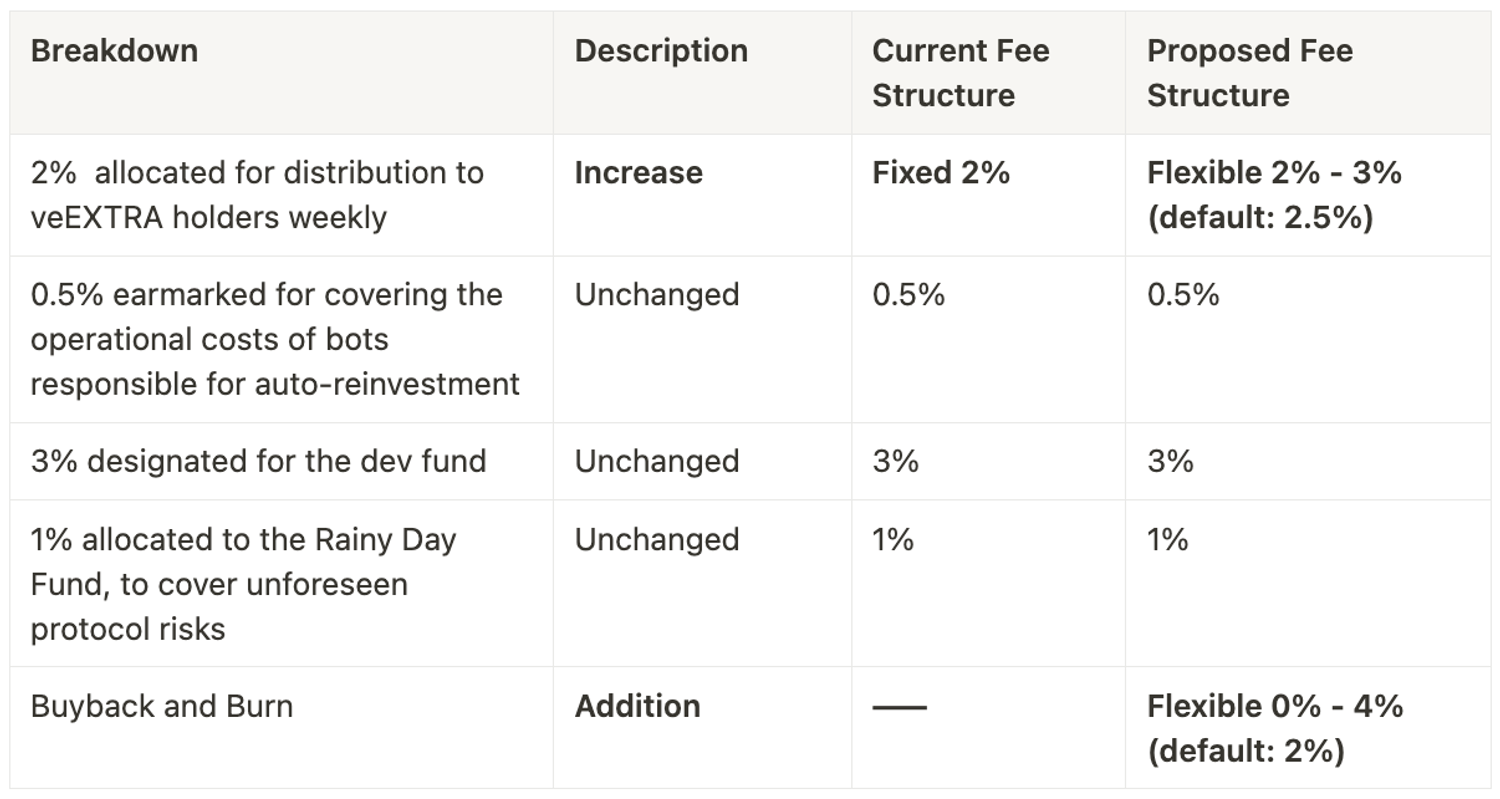This screenshot has width=1500, height=799.
Task: Click the veEXTRA holders distribution text
Action: click(x=257, y=194)
